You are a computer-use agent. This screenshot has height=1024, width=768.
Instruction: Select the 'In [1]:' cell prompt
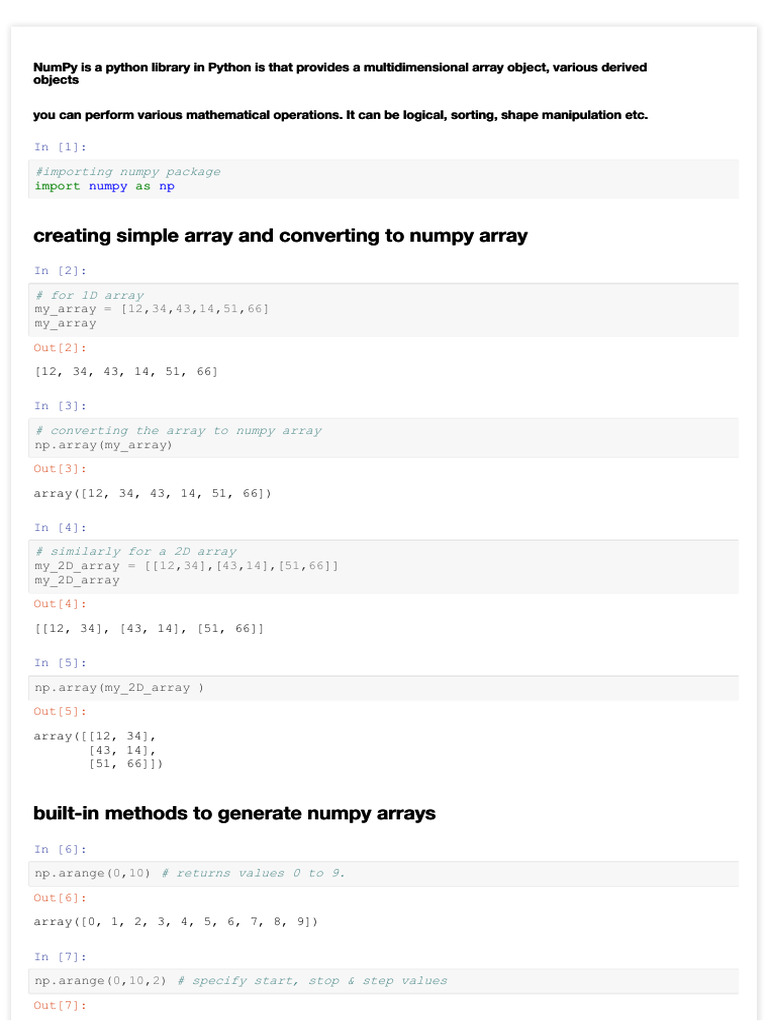pyautogui.click(x=60, y=147)
